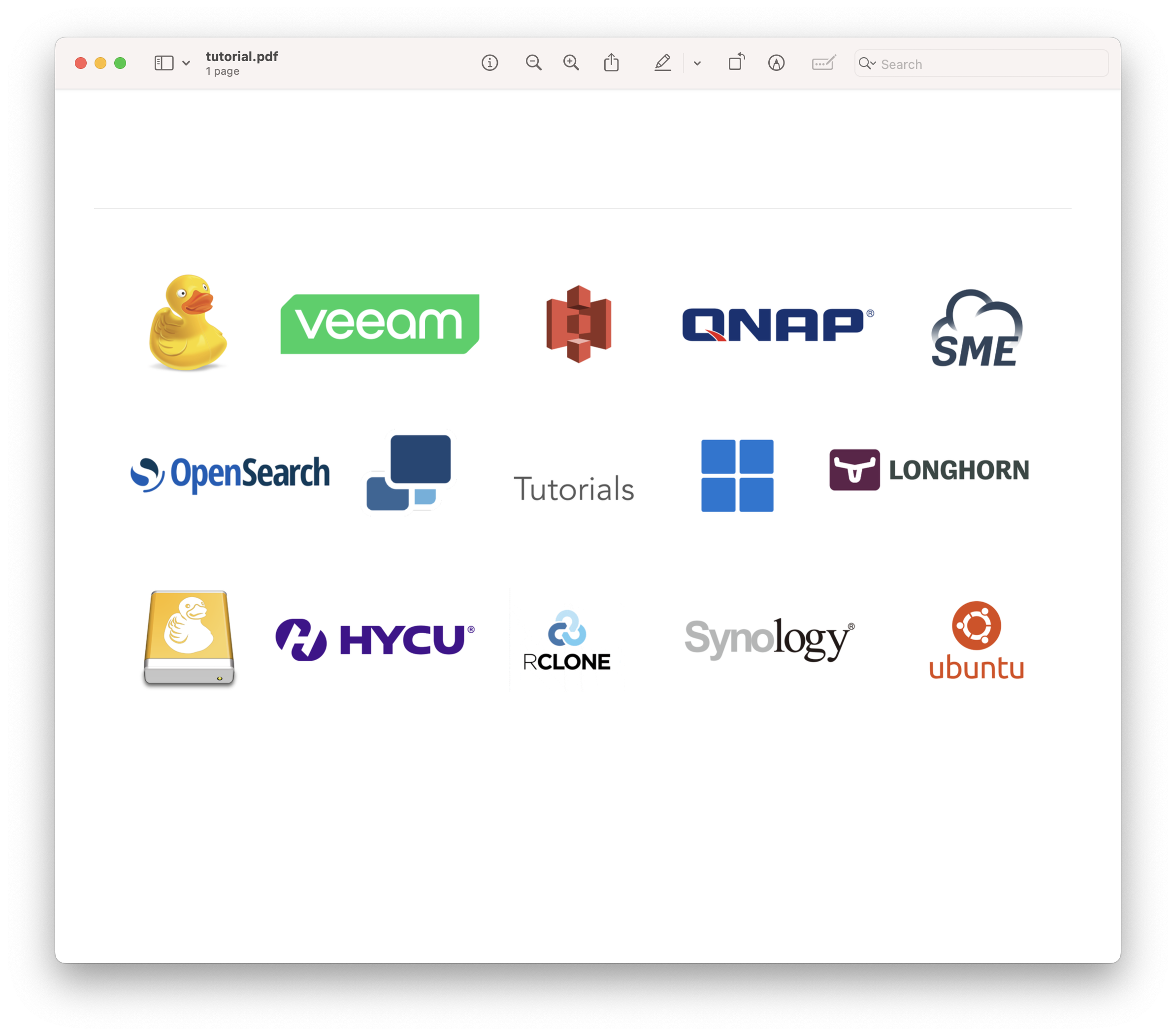This screenshot has height=1036, width=1176.
Task: Click the Cyberduck duck logo
Action: pyautogui.click(x=188, y=323)
